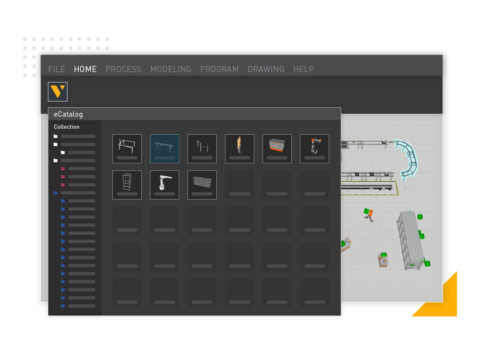This screenshot has width=480, height=360.
Task: Switch to the PROCESS tab
Action: 123,69
